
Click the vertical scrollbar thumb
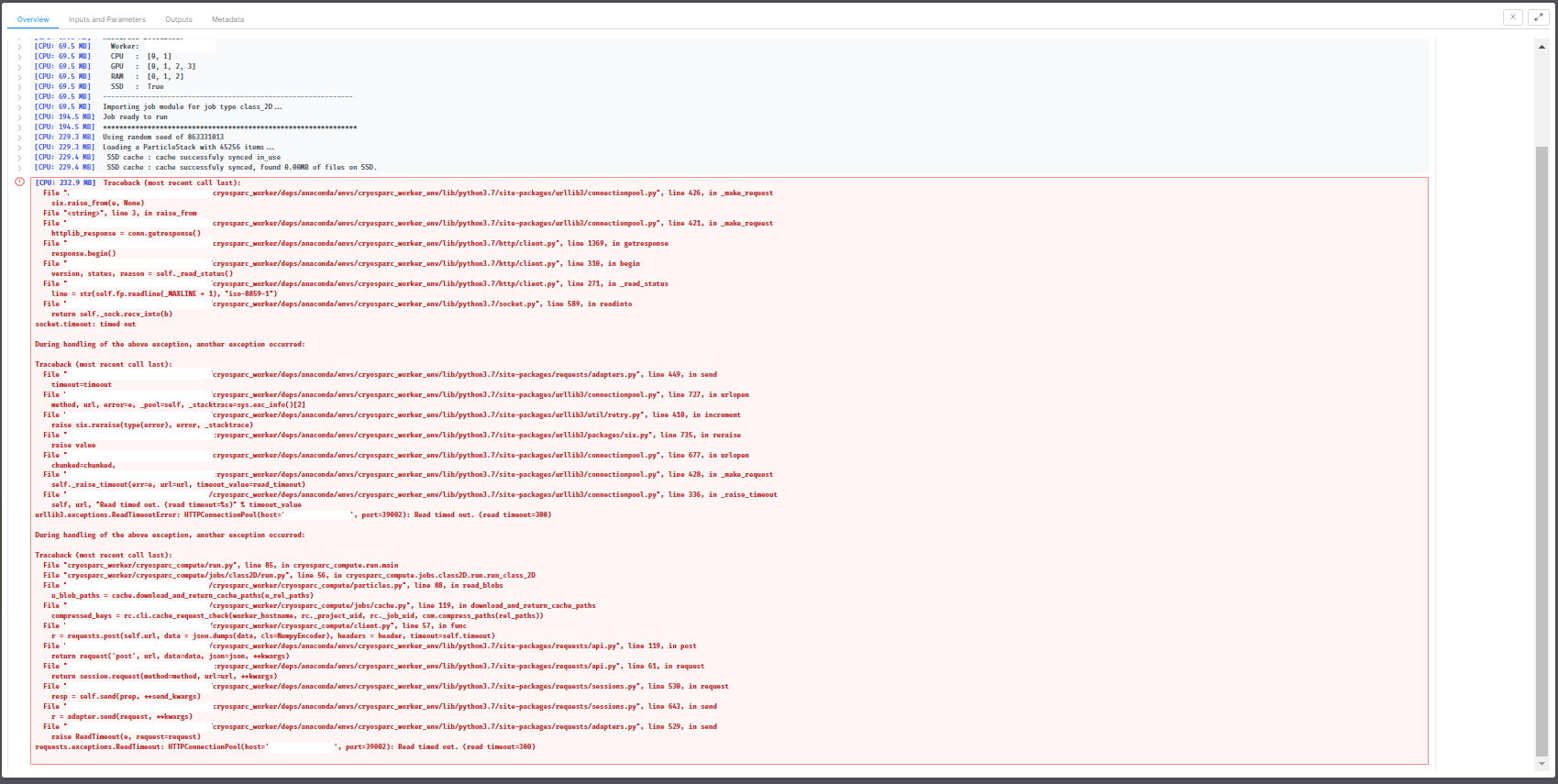point(1541,449)
